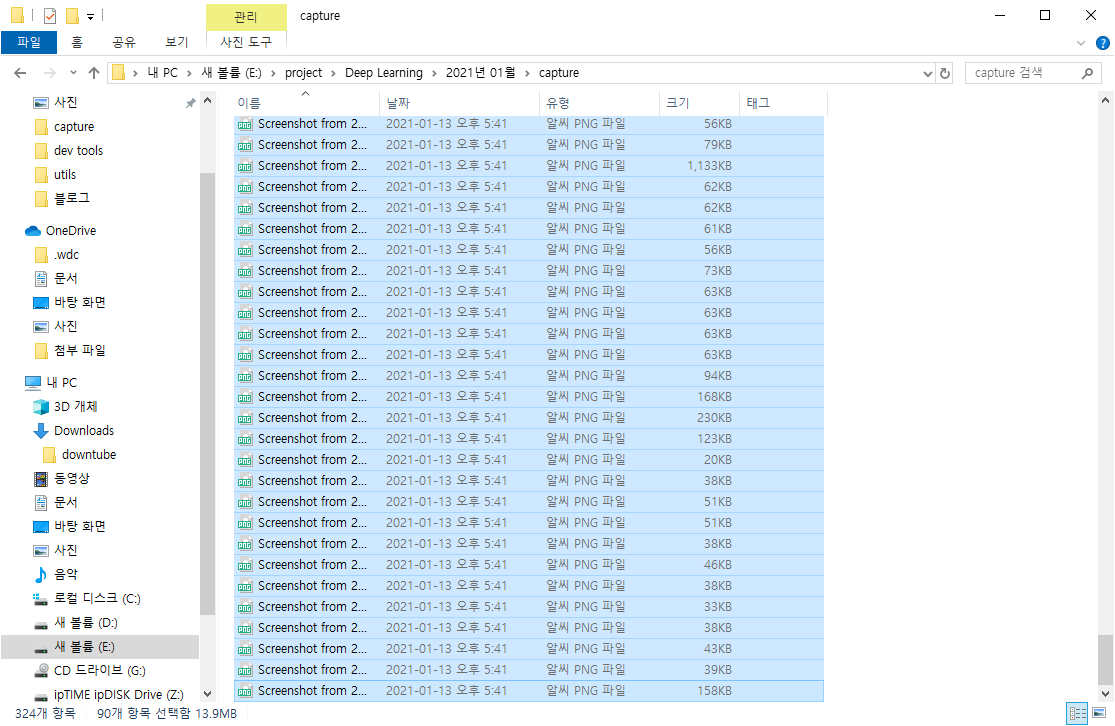The image size is (1115, 726).
Task: Open the 보기 ribbon tab
Action: pyautogui.click(x=176, y=42)
